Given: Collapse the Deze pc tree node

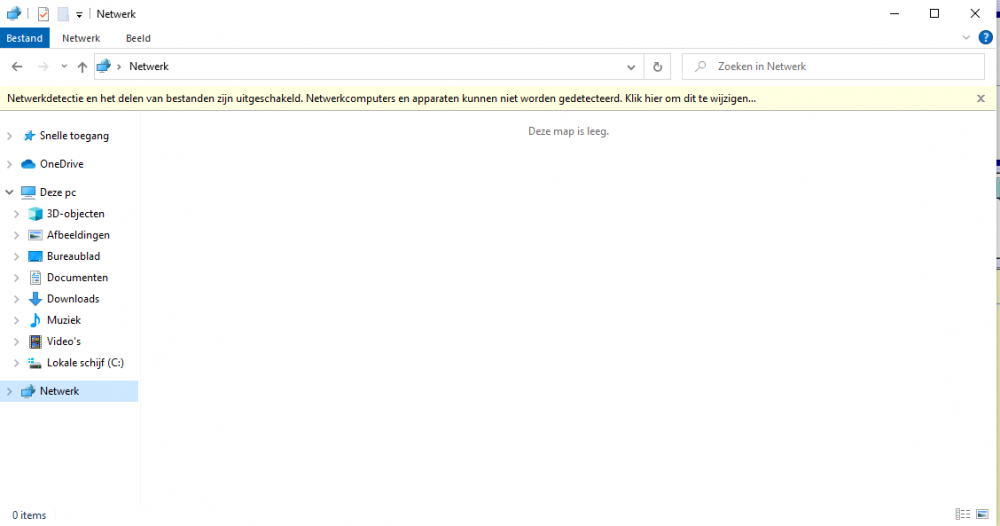Looking at the screenshot, I should coord(10,192).
